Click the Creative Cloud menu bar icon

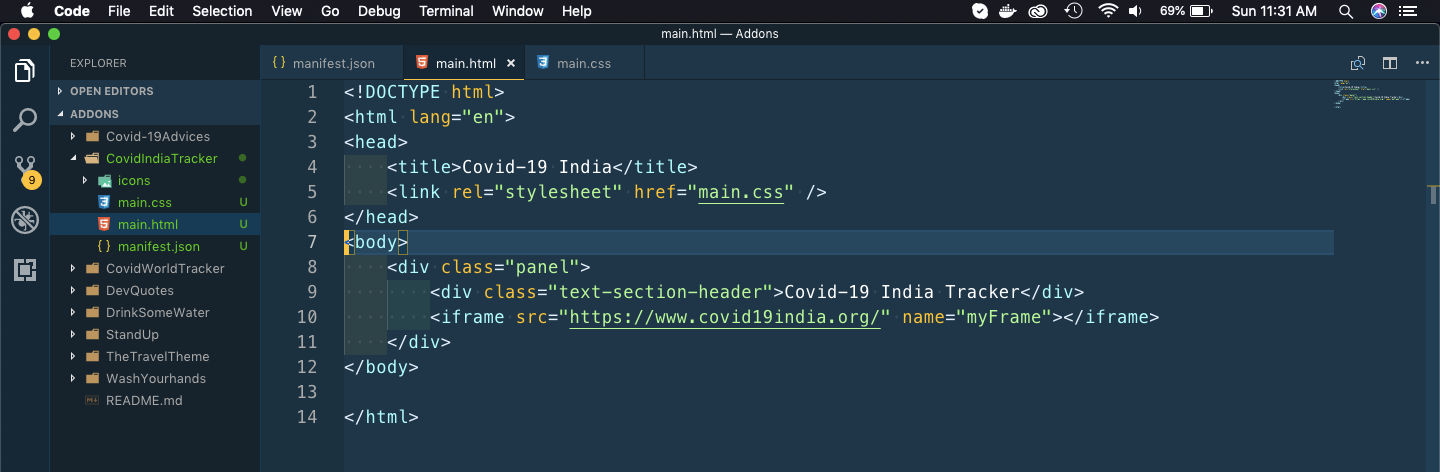point(1040,11)
